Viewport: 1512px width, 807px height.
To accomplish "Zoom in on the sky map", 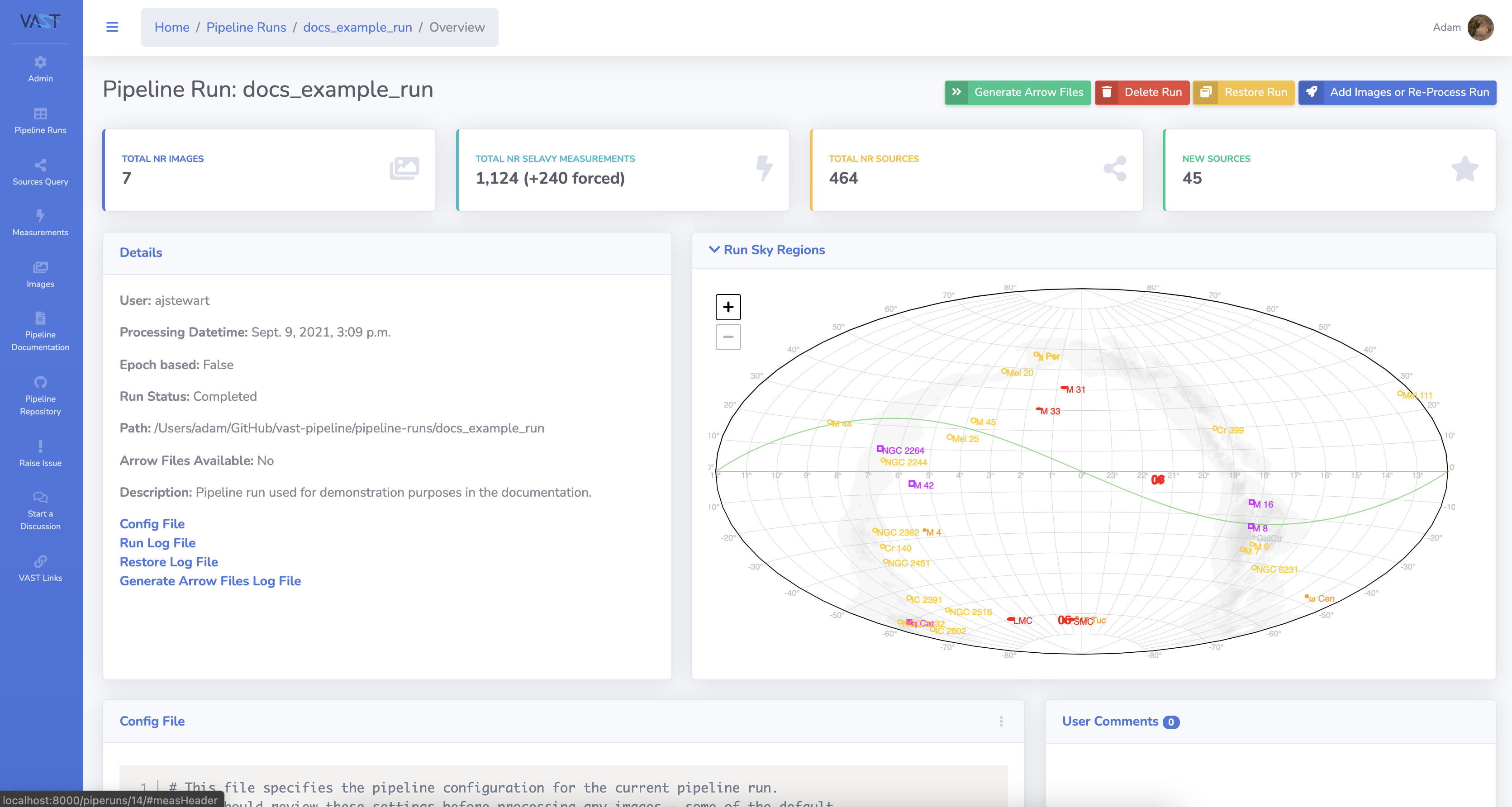I will coord(728,307).
